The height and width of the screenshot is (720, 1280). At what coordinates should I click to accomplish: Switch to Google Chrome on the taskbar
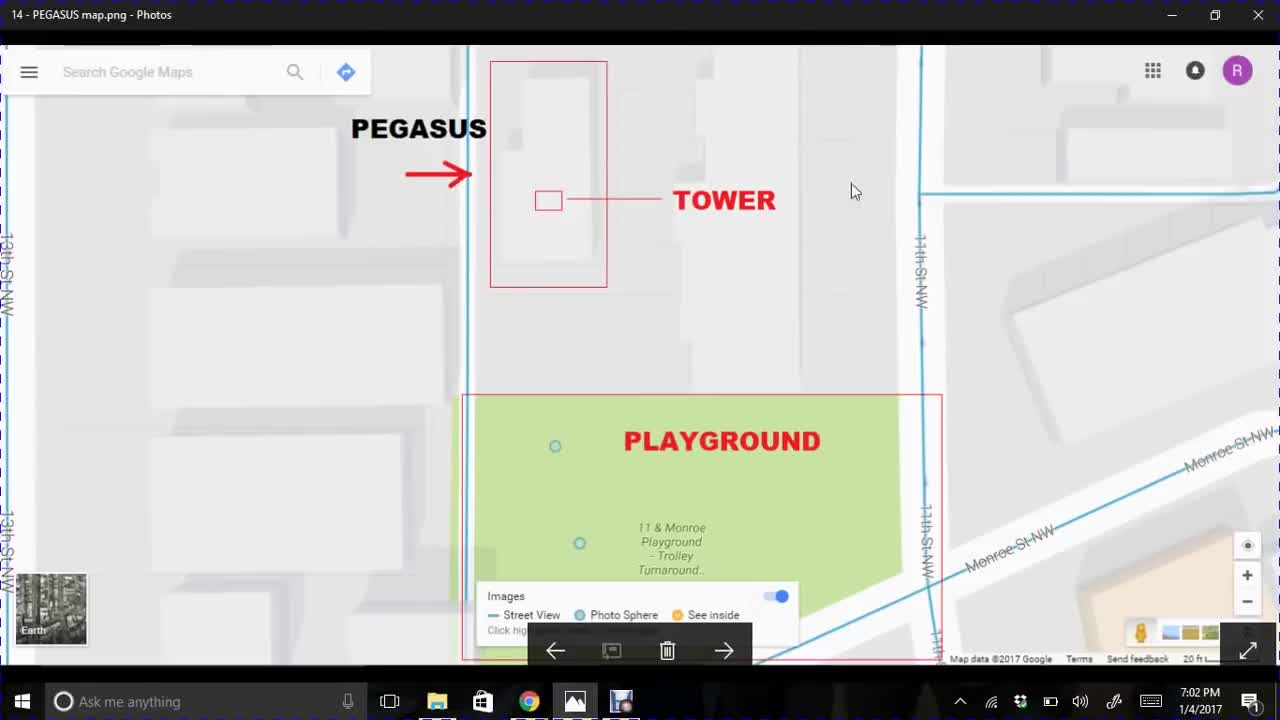click(529, 701)
